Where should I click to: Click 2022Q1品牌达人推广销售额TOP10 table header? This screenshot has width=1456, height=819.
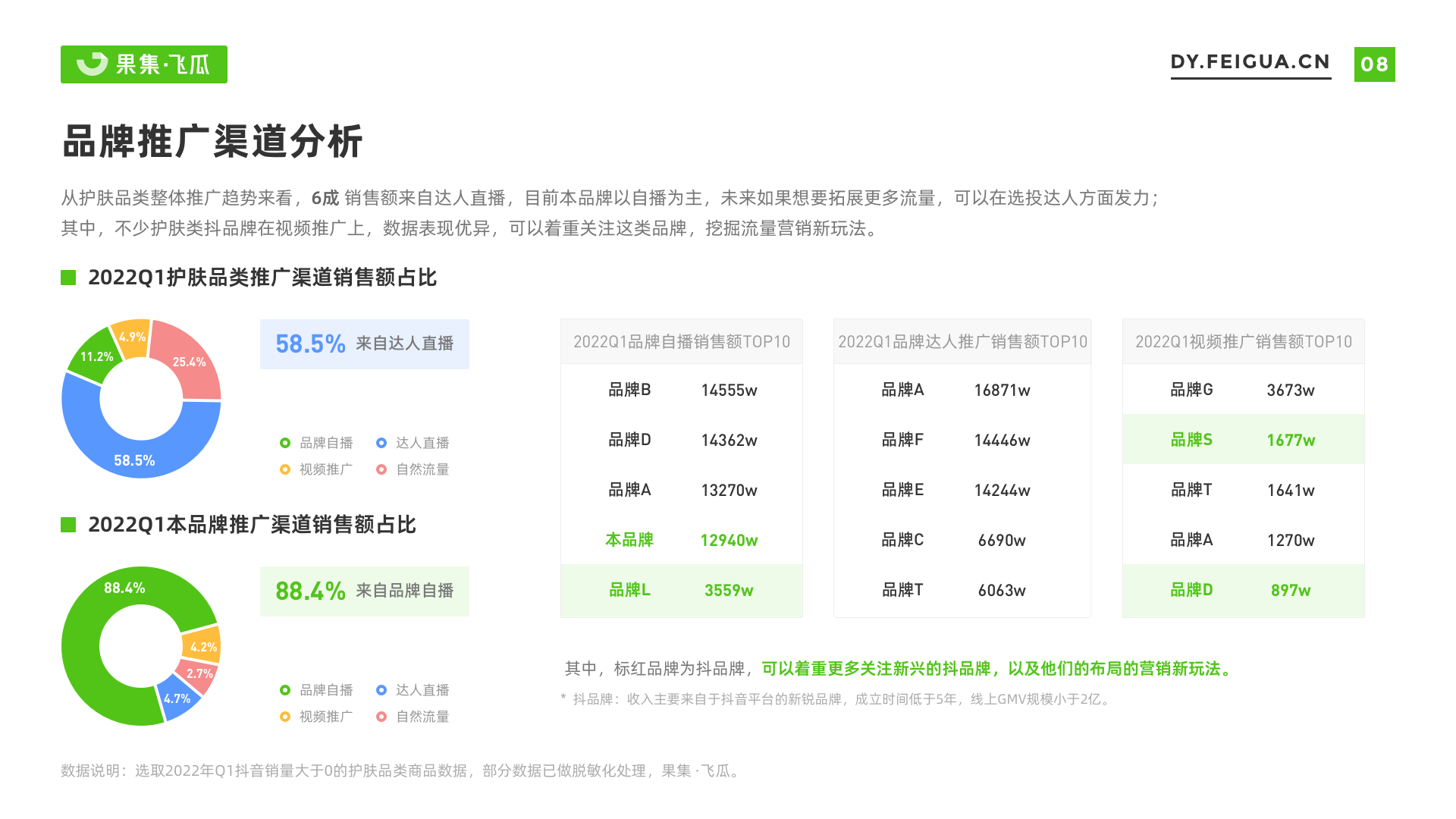[962, 342]
